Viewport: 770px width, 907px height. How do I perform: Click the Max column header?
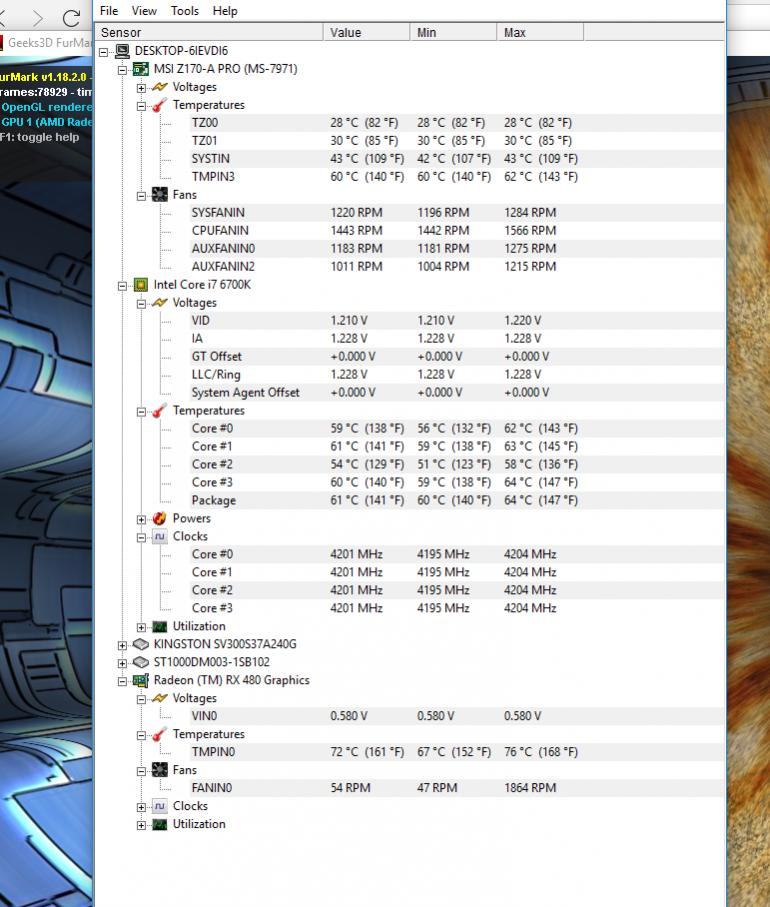(x=540, y=32)
